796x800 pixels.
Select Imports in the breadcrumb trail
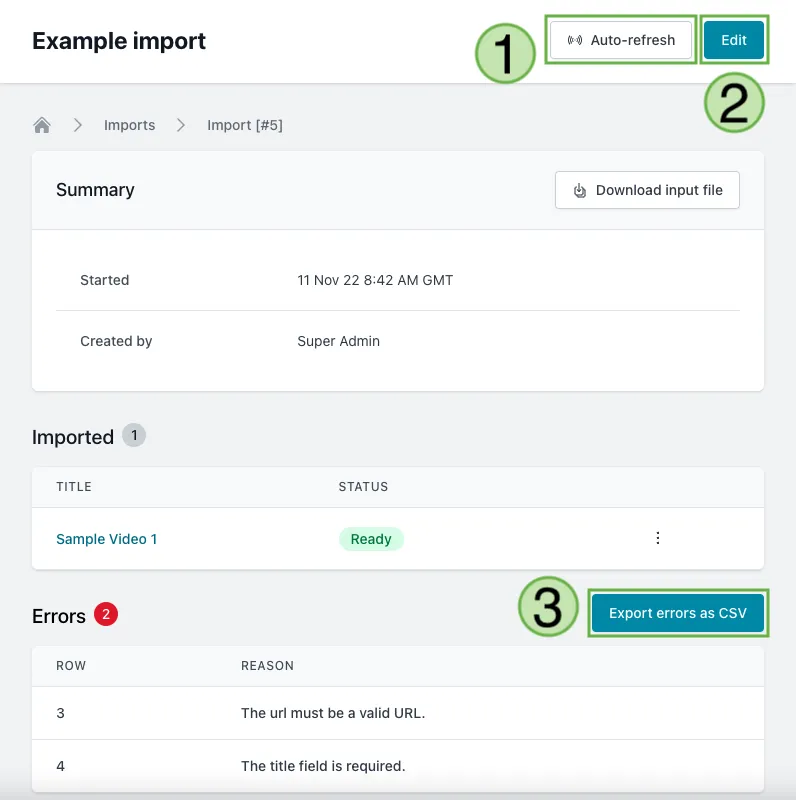(129, 125)
